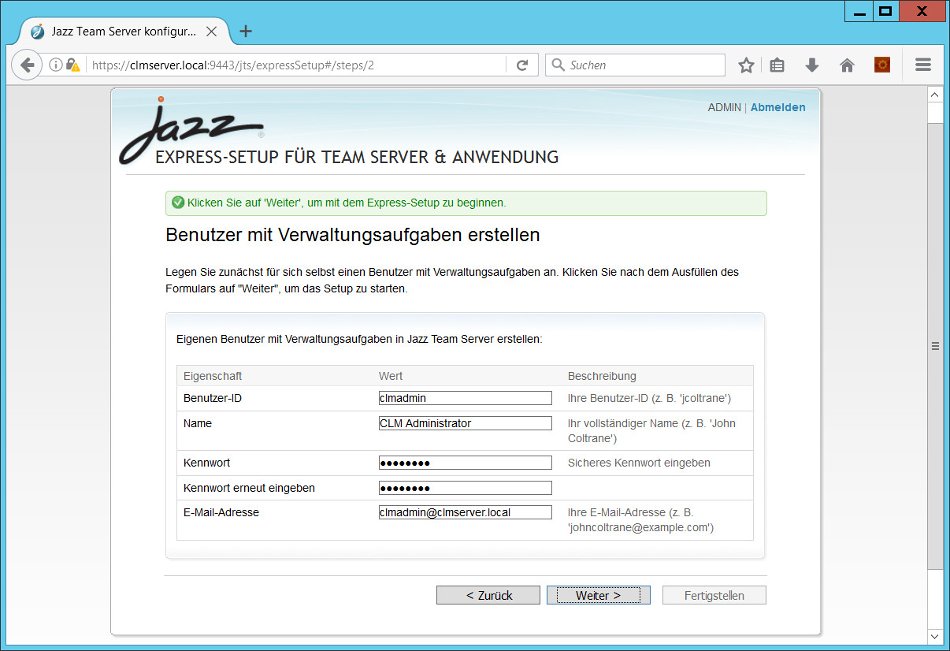Click the 'Kennwort' property label
This screenshot has height=651, width=950.
(207, 463)
